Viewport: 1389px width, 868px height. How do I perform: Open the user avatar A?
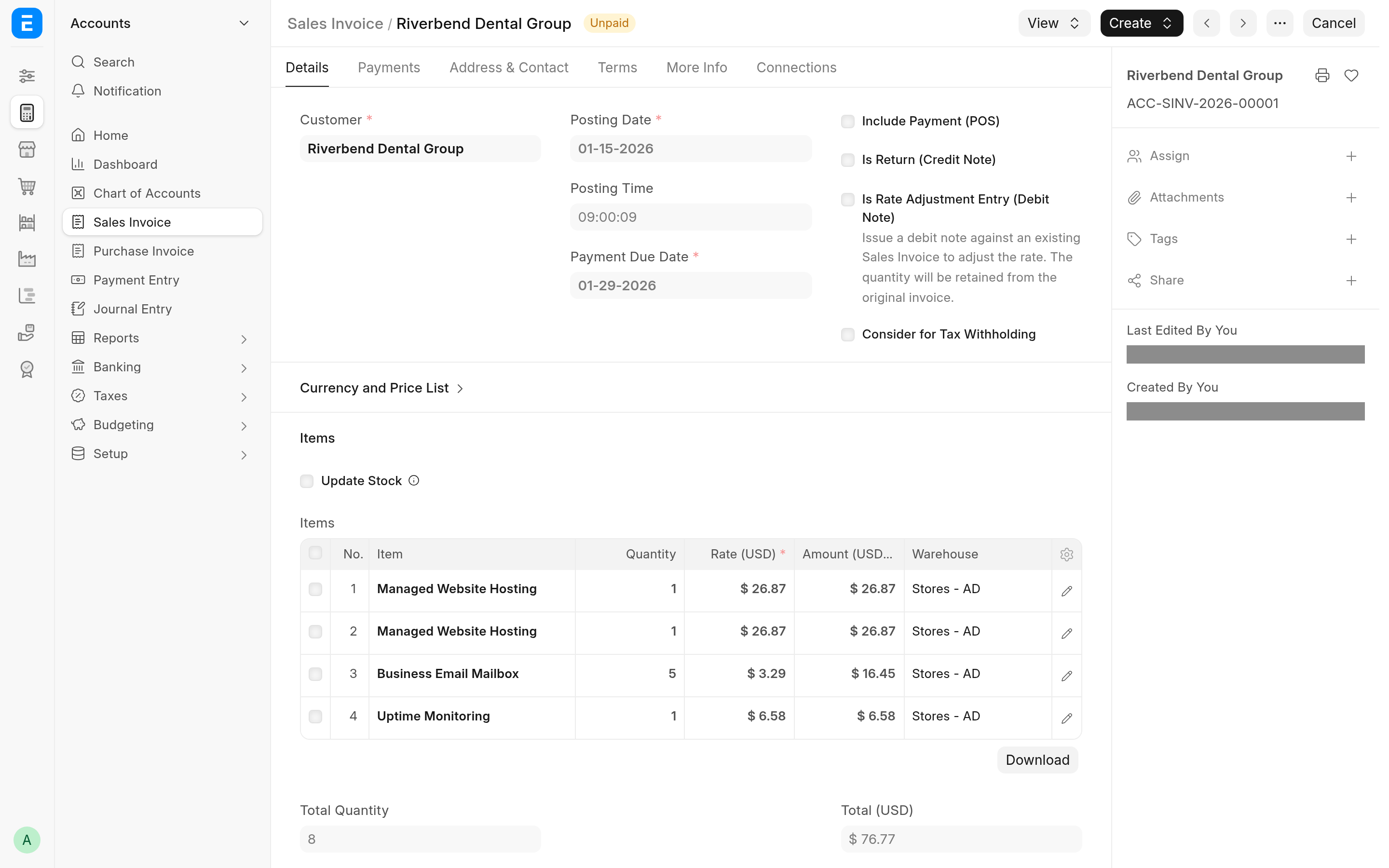[x=27, y=840]
